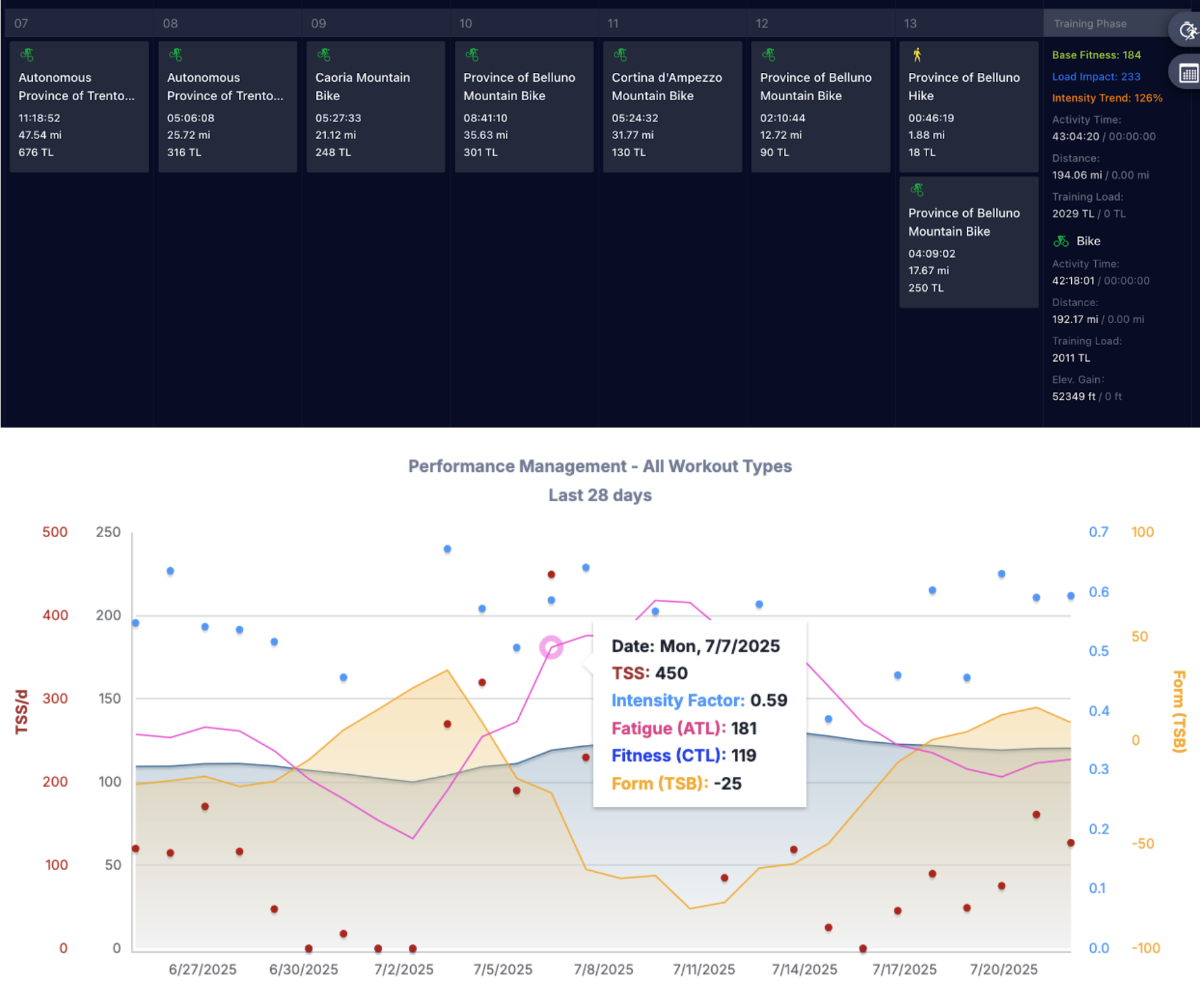The width and height of the screenshot is (1200, 1000).
Task: Click bike icon on Cortina d'Ampezzo card
Action: 618,54
